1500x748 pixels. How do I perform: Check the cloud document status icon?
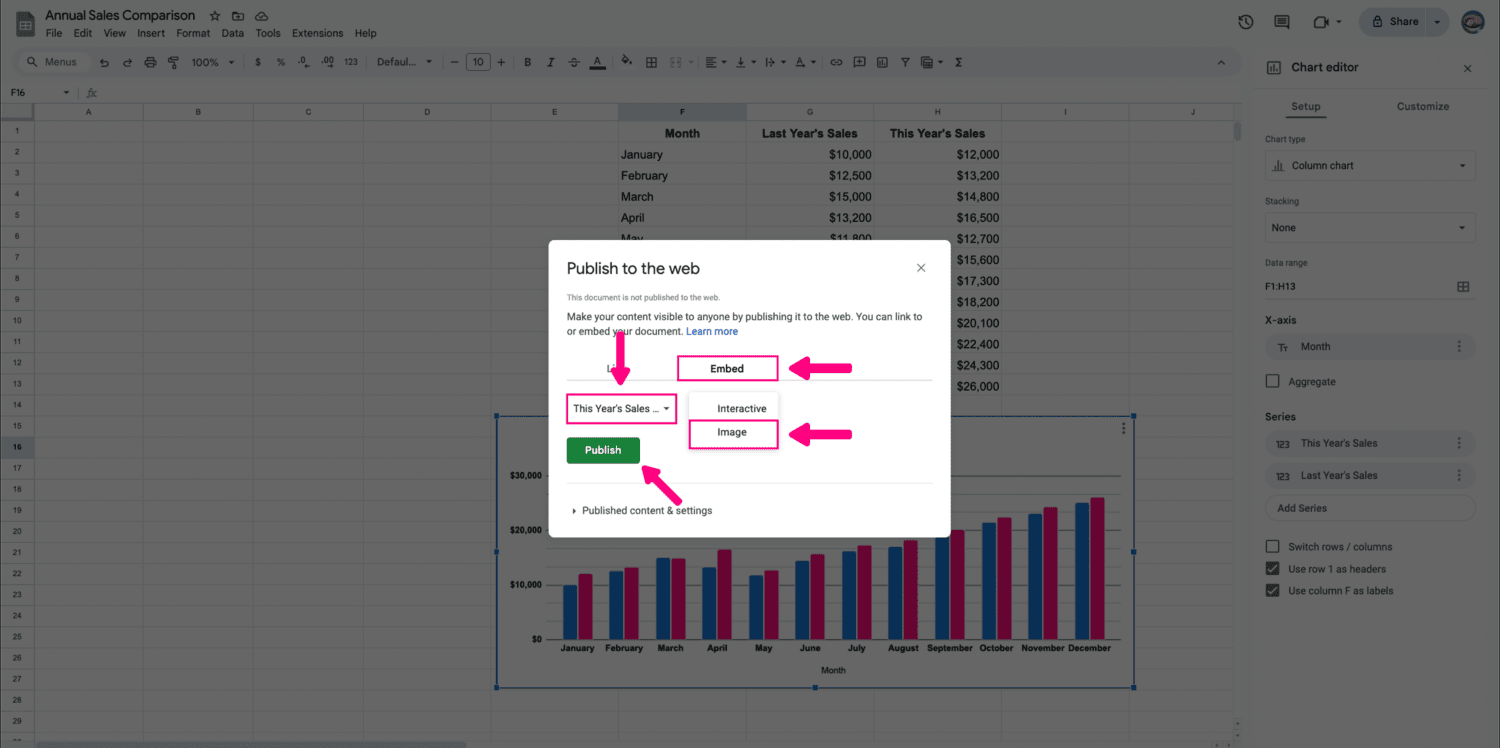tap(261, 16)
